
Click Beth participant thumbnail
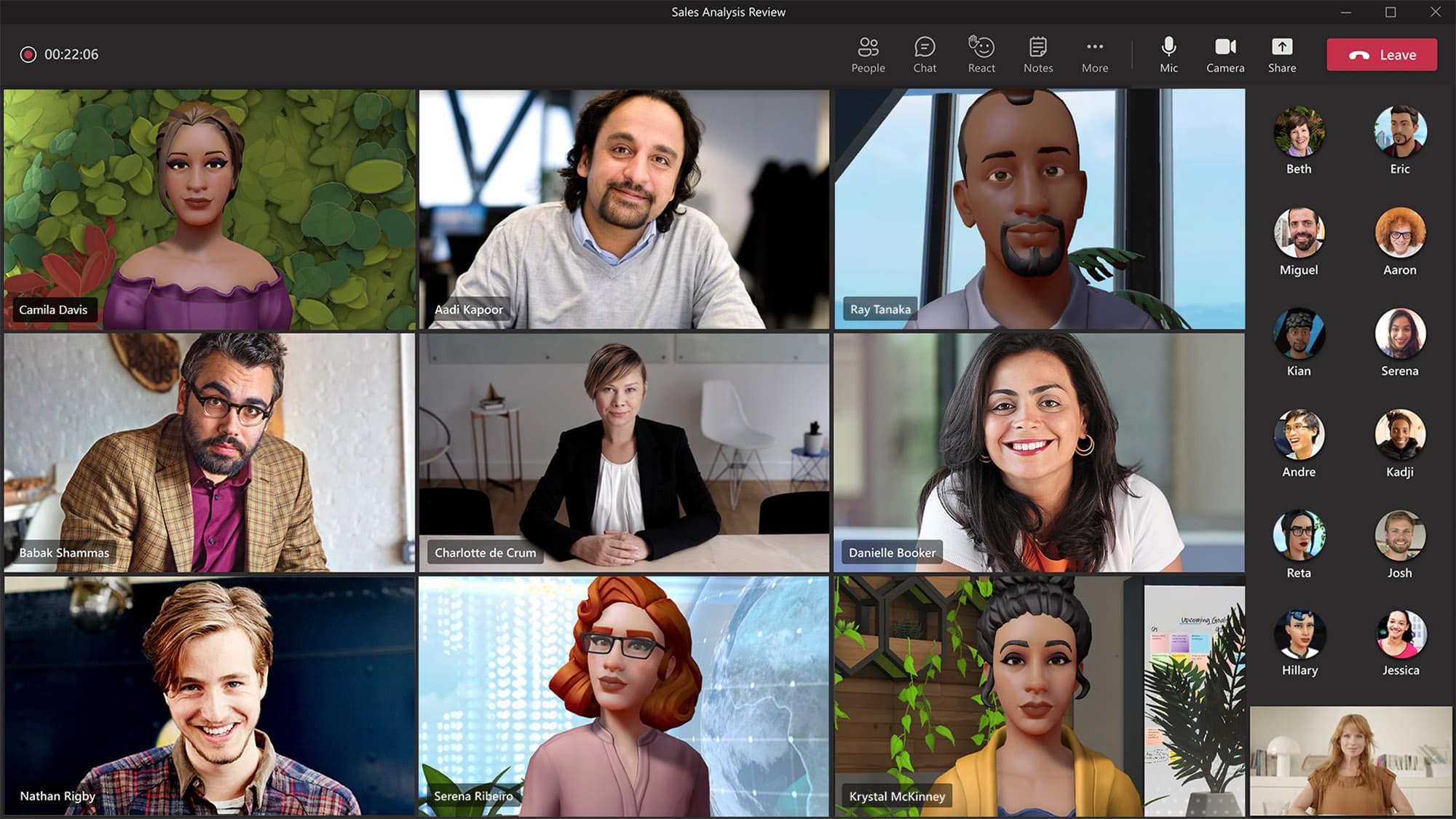(1297, 133)
